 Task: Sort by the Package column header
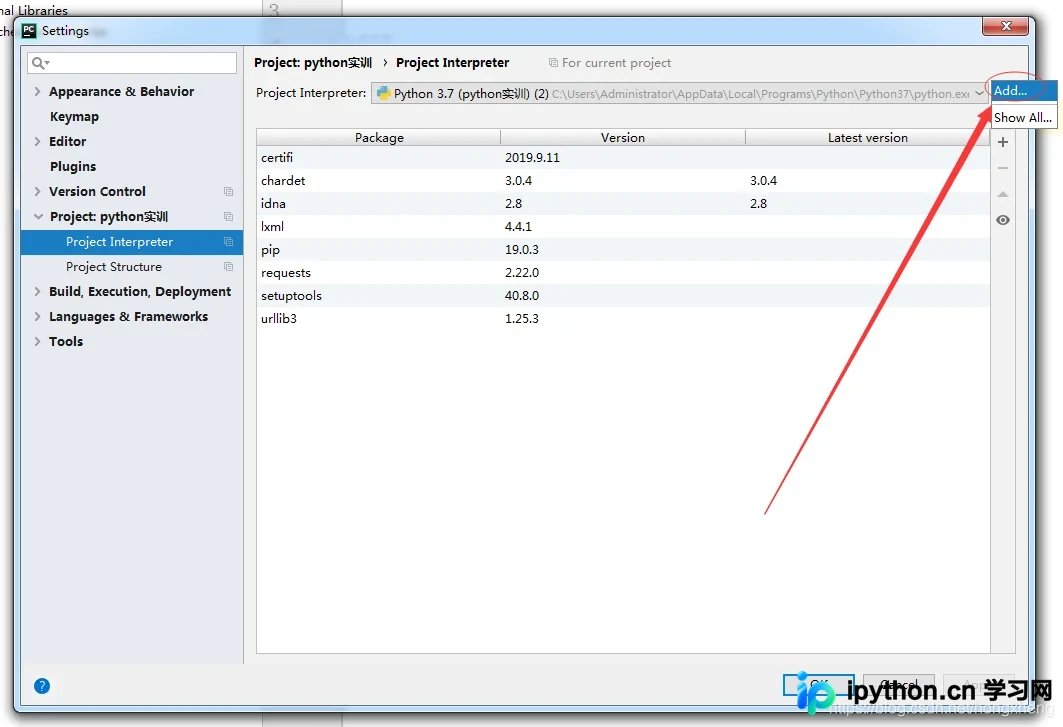coord(379,138)
